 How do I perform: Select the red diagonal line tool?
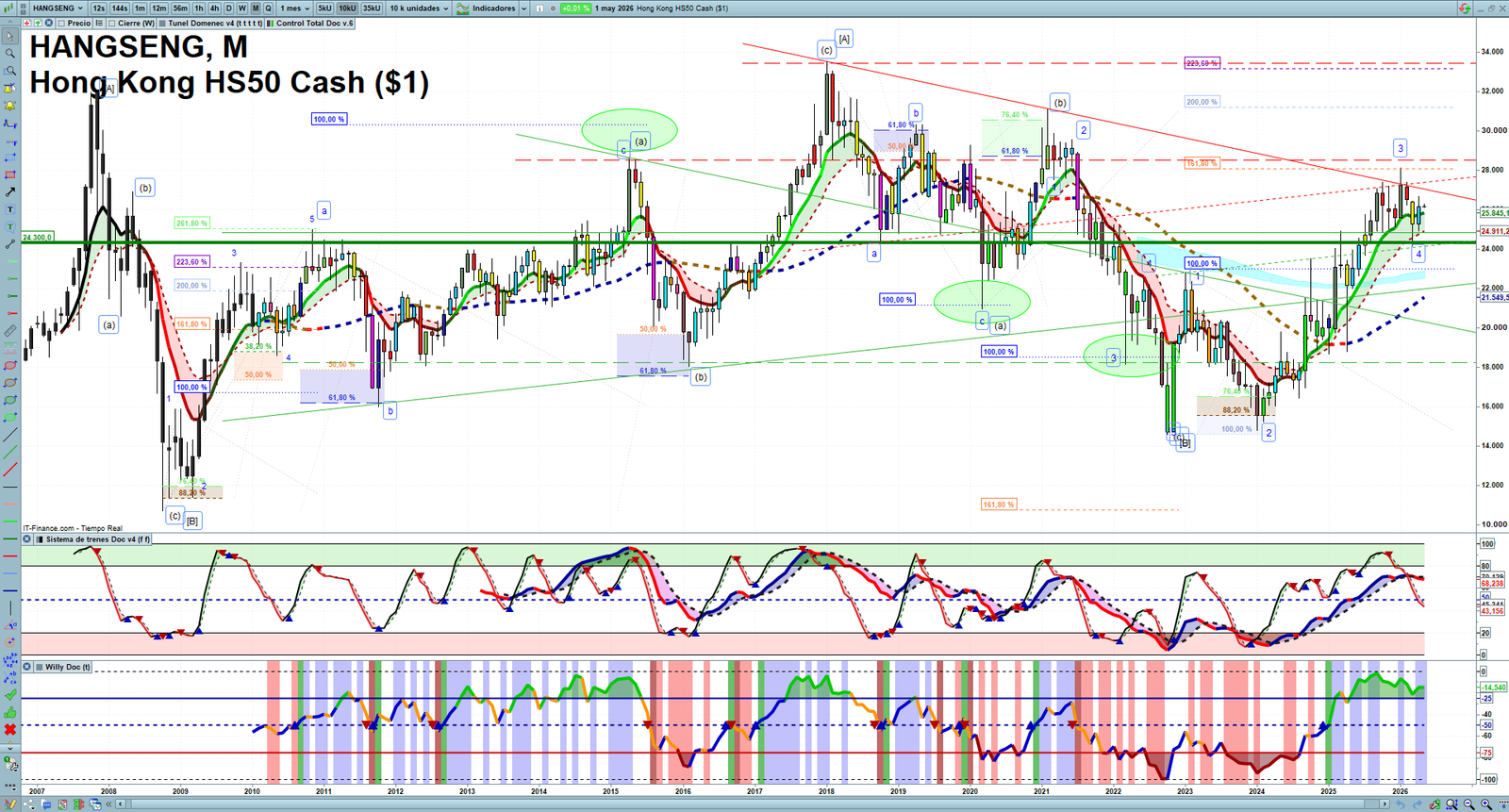pyautogui.click(x=10, y=469)
